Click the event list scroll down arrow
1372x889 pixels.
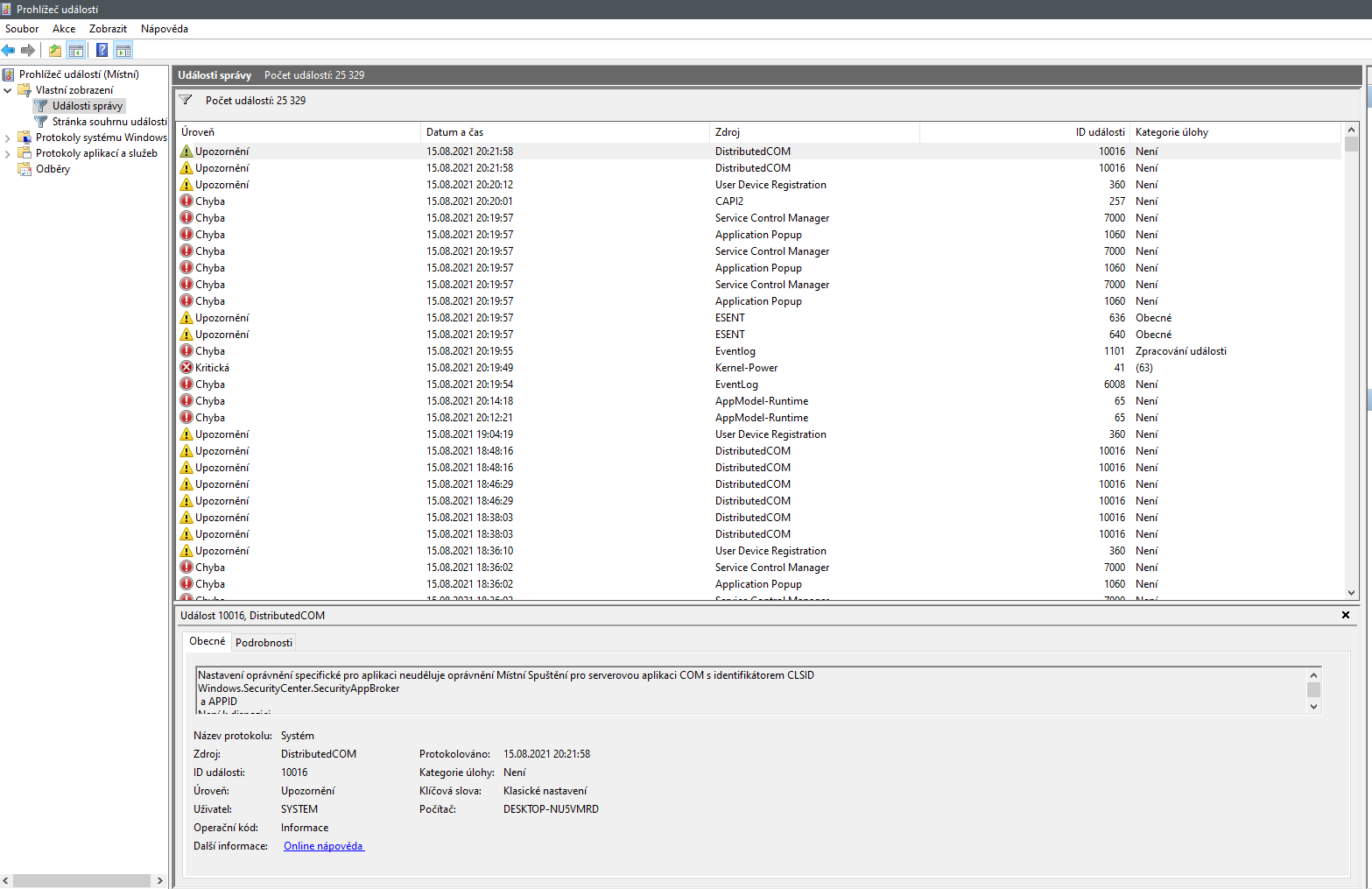(x=1351, y=593)
